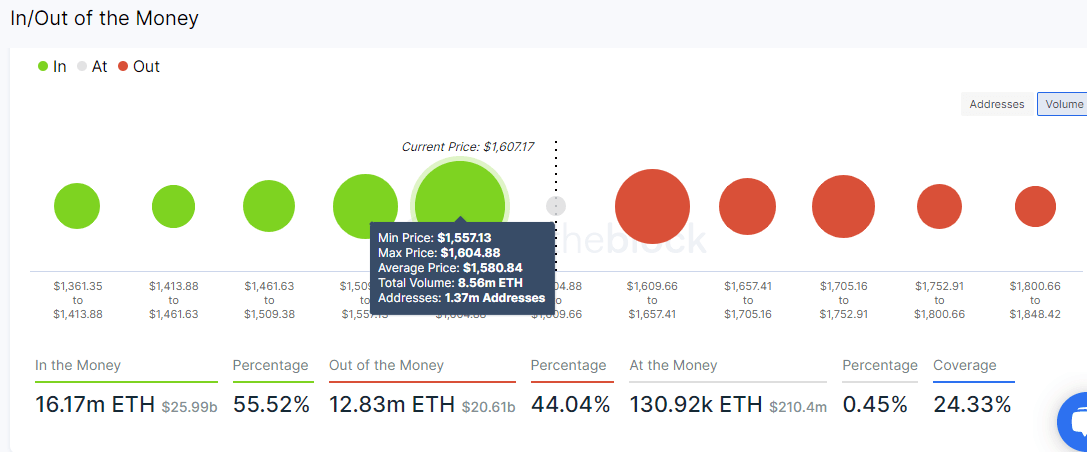Click the small gray At the Money bubble
The image size is (1087, 452).
[x=556, y=206]
